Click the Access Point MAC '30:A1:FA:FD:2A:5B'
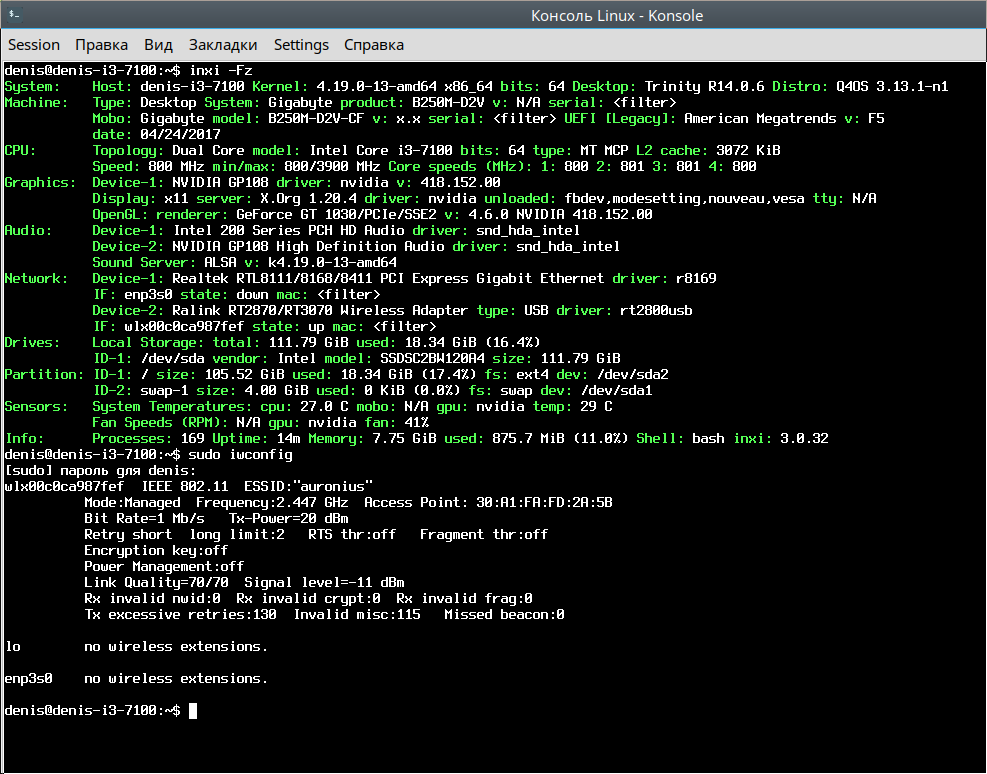 [544, 503]
